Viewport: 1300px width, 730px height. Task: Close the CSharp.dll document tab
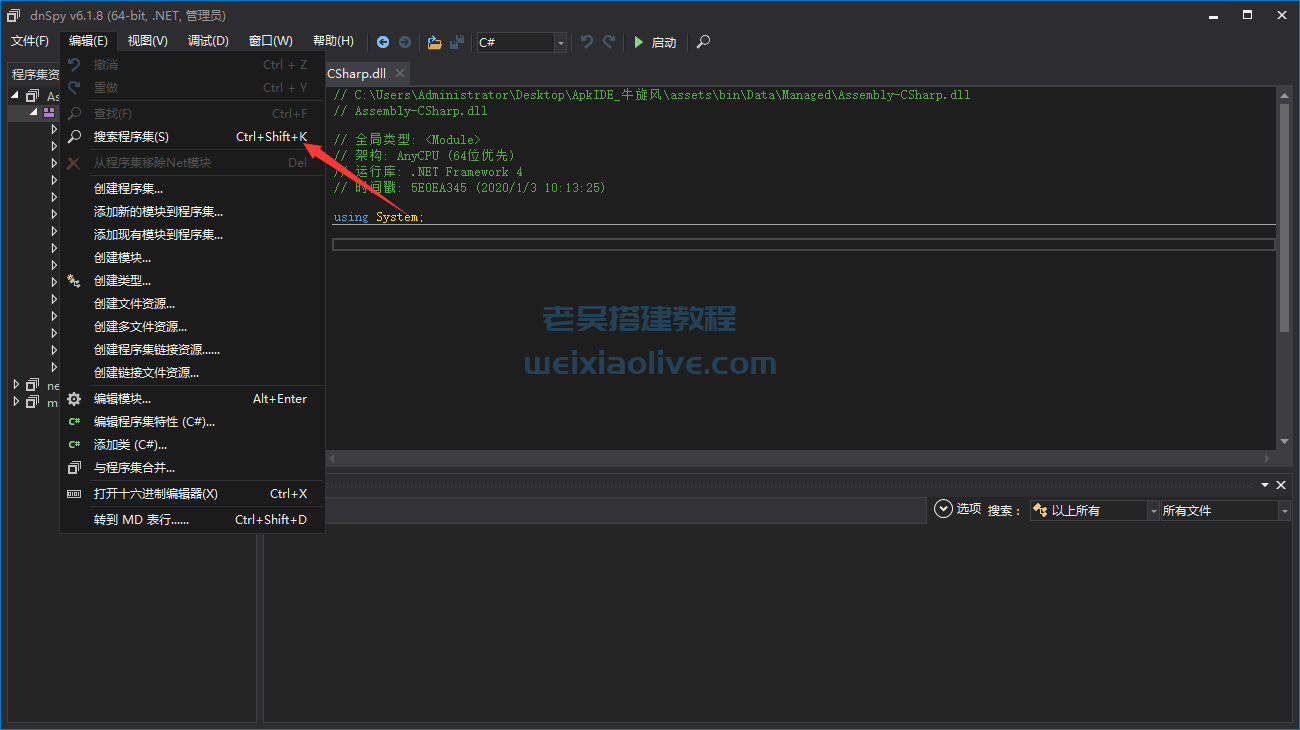point(400,74)
